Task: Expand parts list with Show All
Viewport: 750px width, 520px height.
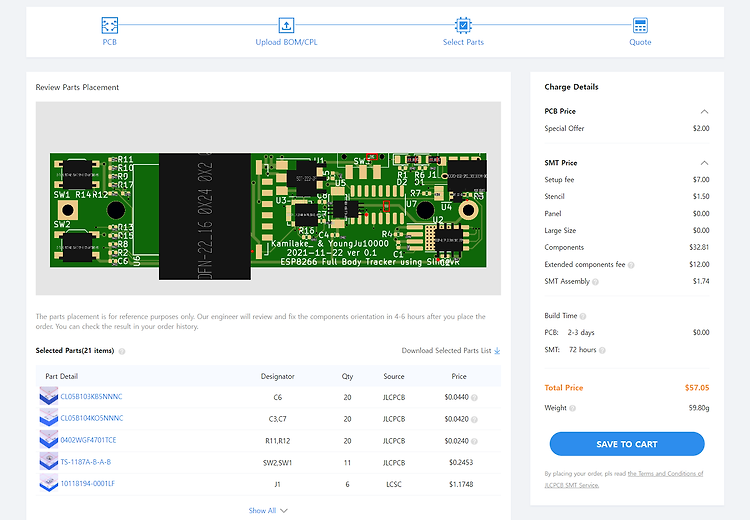Action: pos(268,510)
